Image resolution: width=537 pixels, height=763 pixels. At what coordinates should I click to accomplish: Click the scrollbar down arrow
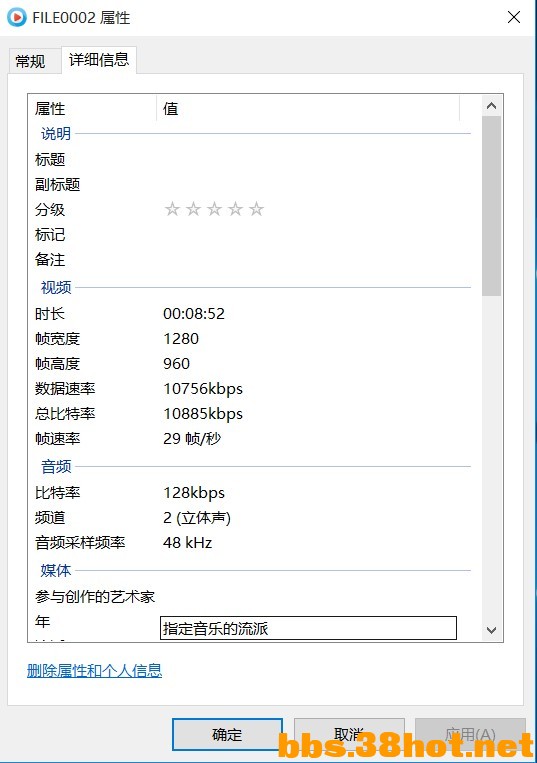point(491,630)
